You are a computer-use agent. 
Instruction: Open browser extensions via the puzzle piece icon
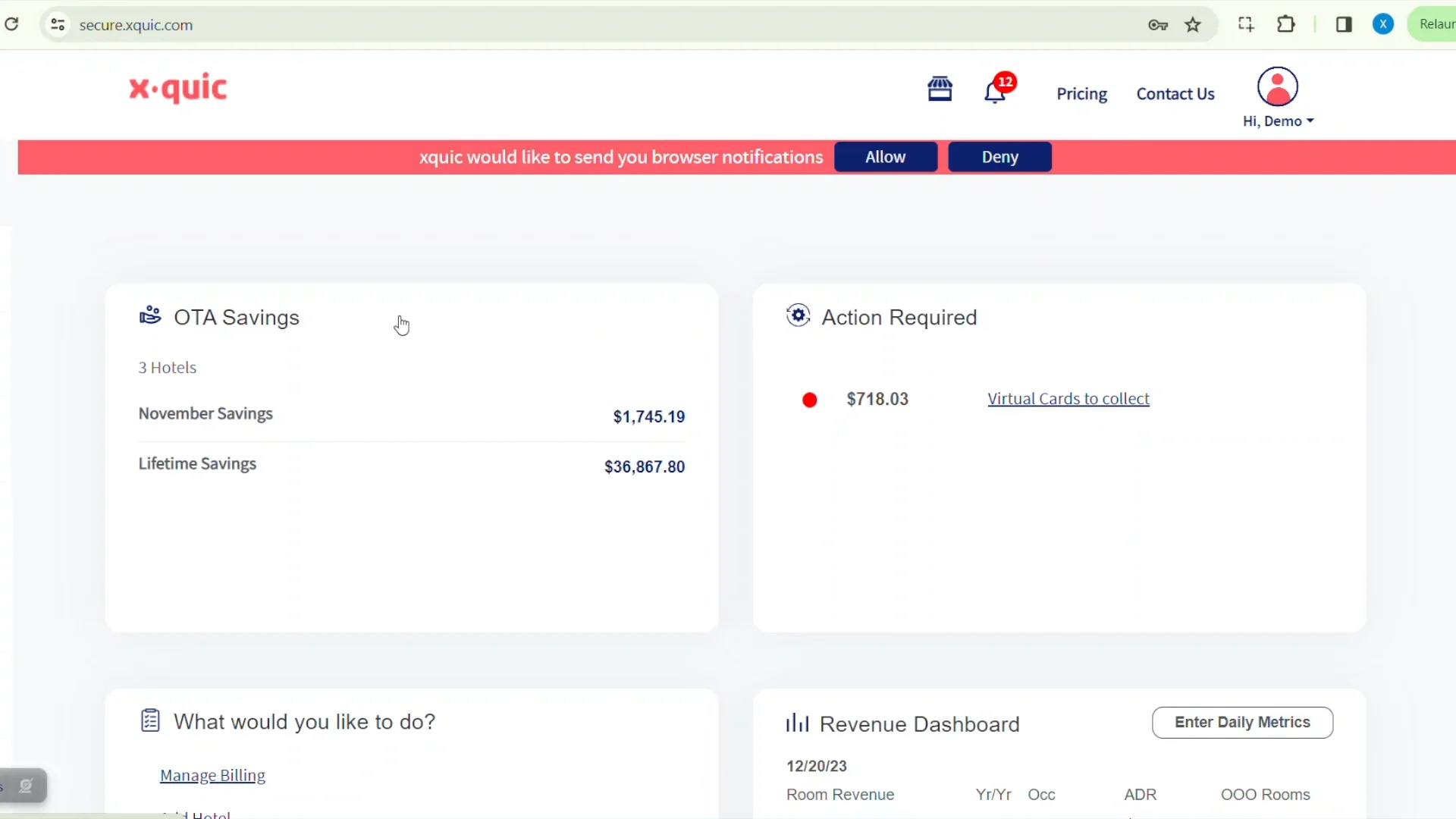click(1287, 24)
